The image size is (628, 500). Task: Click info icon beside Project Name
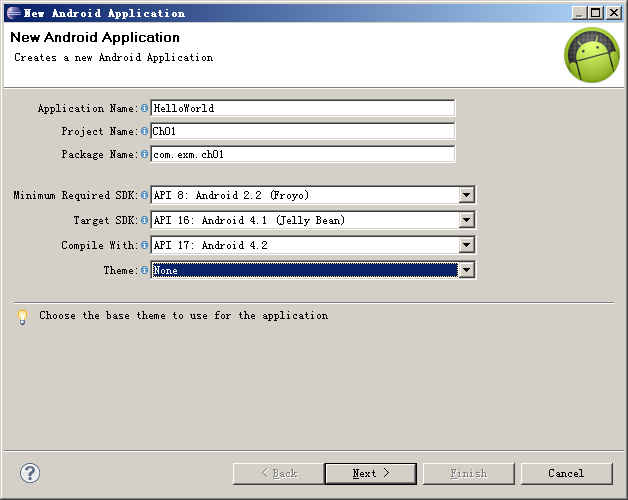(144, 131)
